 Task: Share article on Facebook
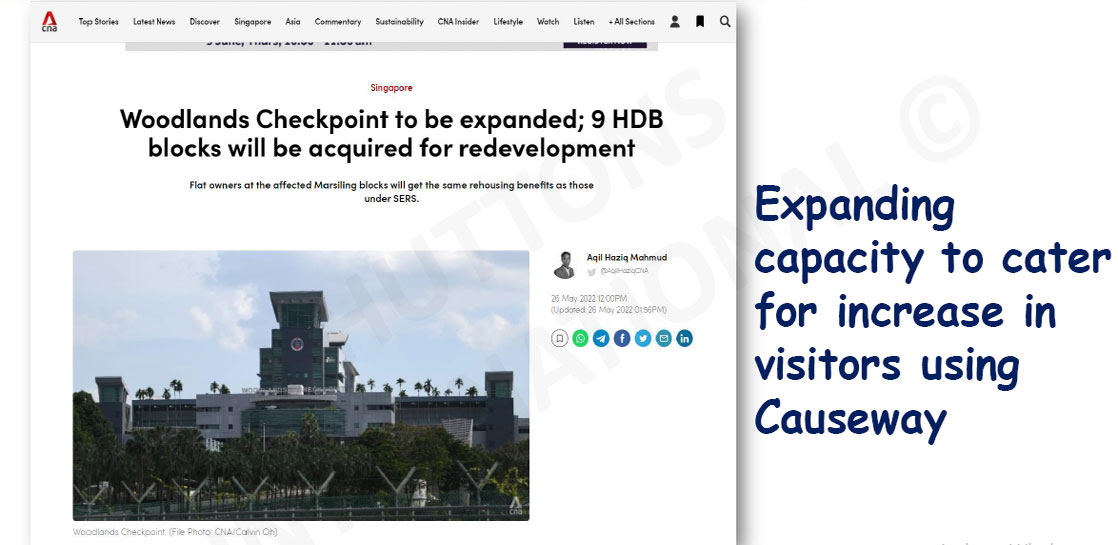point(622,338)
